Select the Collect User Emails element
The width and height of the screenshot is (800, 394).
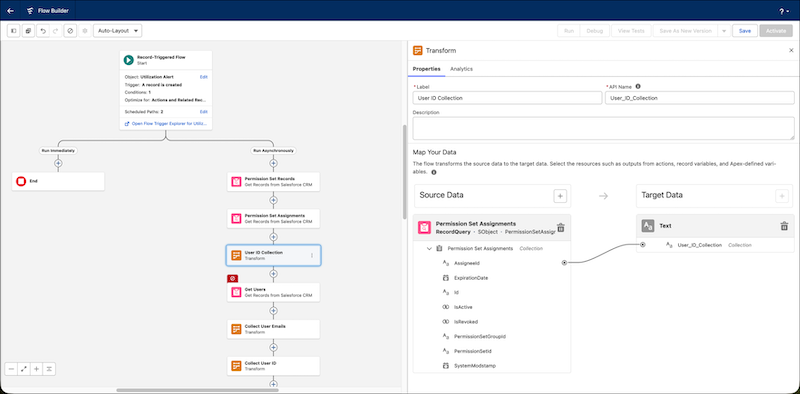[273, 329]
